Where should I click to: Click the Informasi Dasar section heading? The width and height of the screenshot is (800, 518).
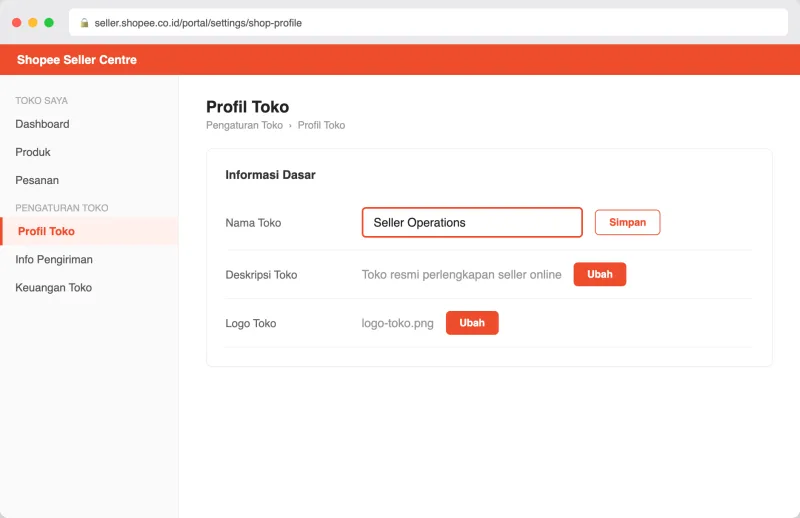270,175
